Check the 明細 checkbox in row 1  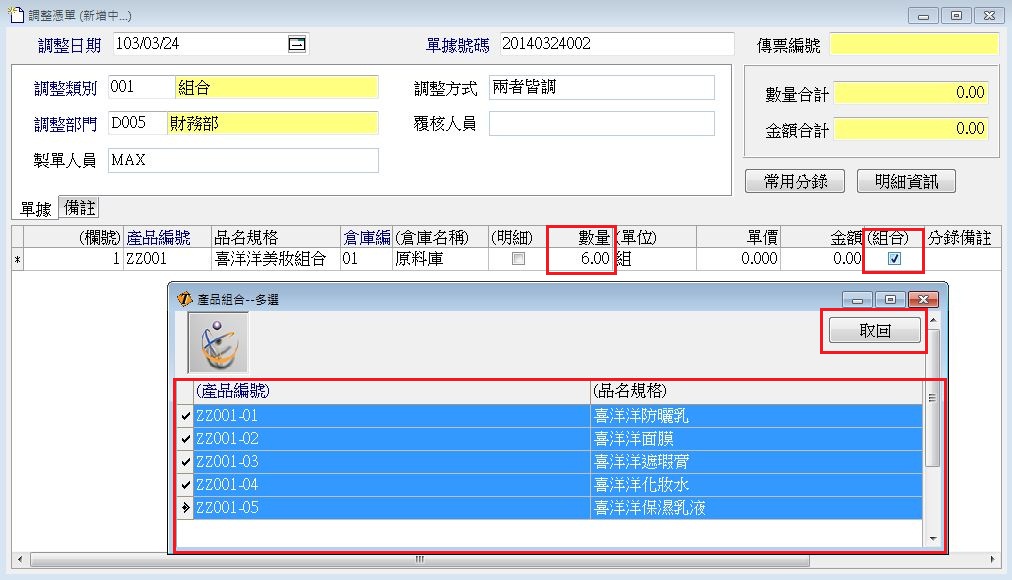518,258
